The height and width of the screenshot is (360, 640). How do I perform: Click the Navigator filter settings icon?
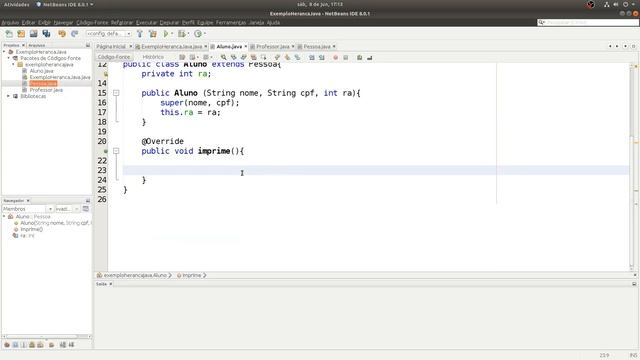click(x=86, y=209)
